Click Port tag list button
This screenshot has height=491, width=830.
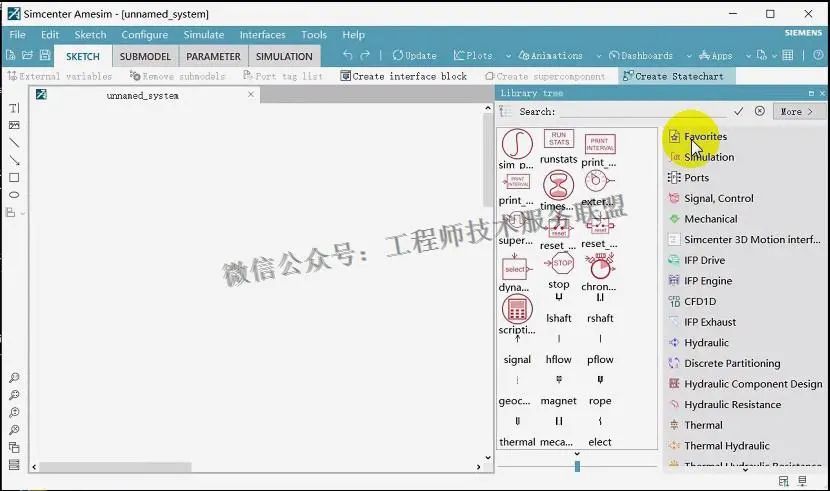tap(283, 76)
